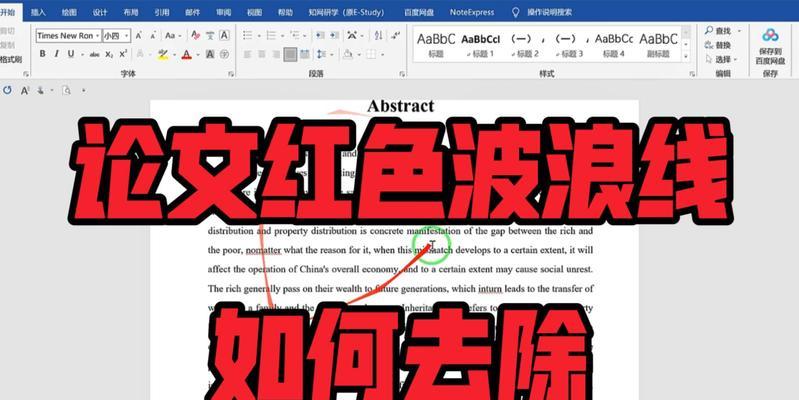Open highlight color dropdown arrow

click(174, 55)
